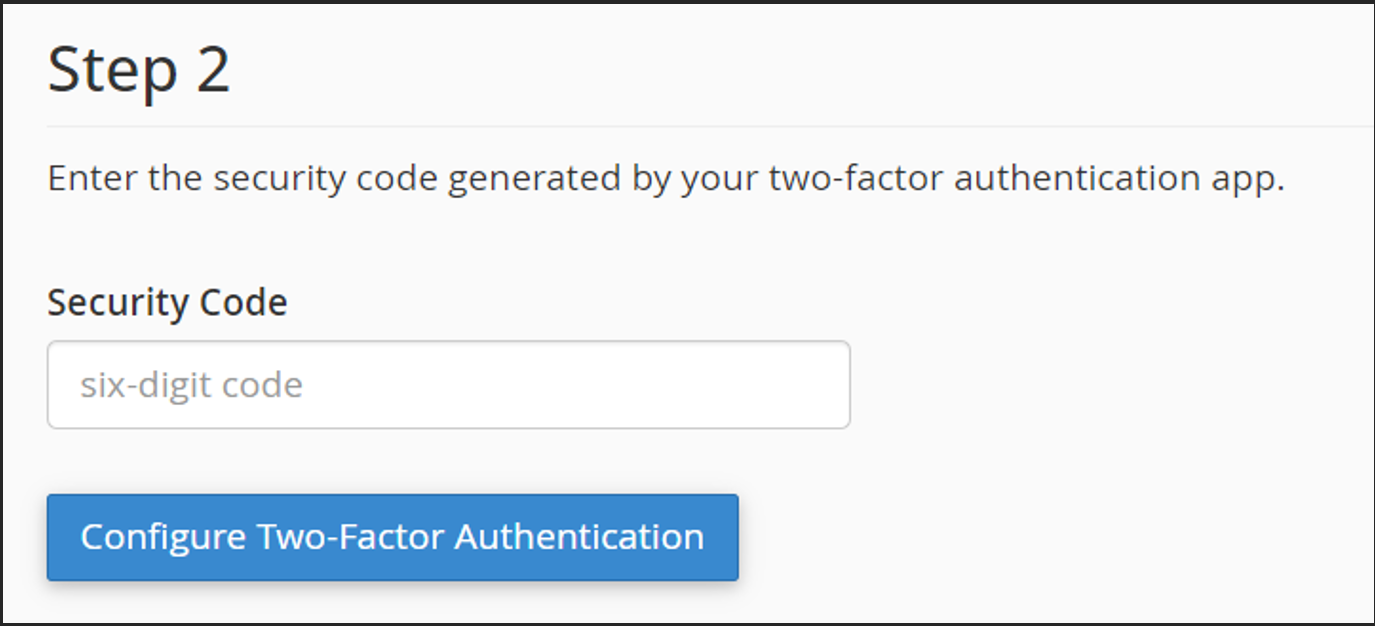Click the security code instruction sentence
This screenshot has width=1375, height=626.
[x=666, y=179]
